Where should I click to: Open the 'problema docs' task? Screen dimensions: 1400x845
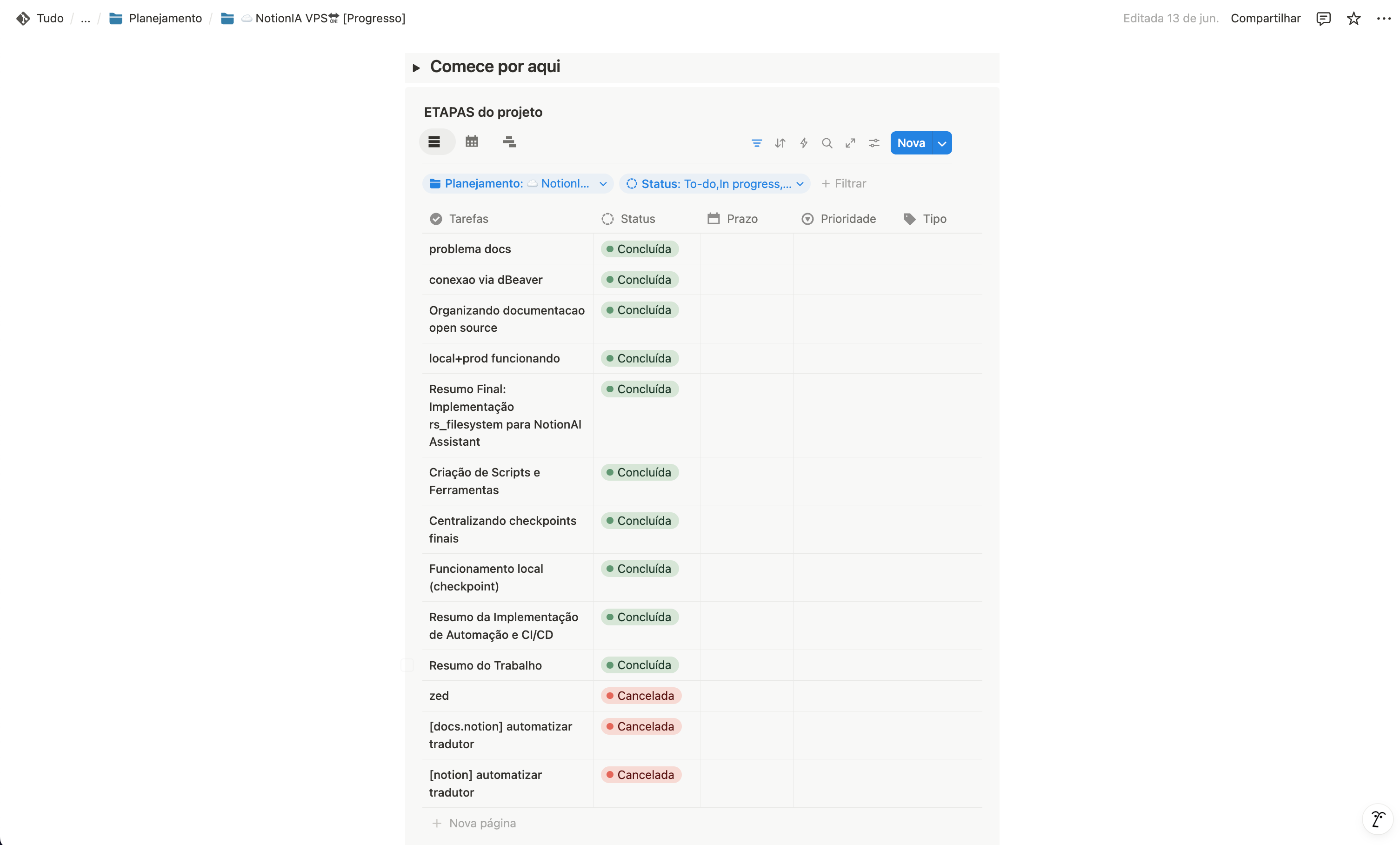tap(470, 249)
